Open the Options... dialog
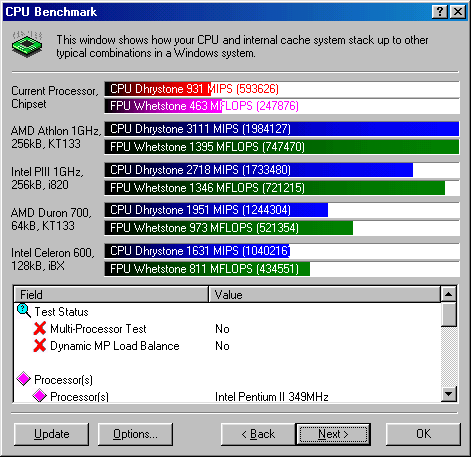Screen dimensions: 471x457 135,434
